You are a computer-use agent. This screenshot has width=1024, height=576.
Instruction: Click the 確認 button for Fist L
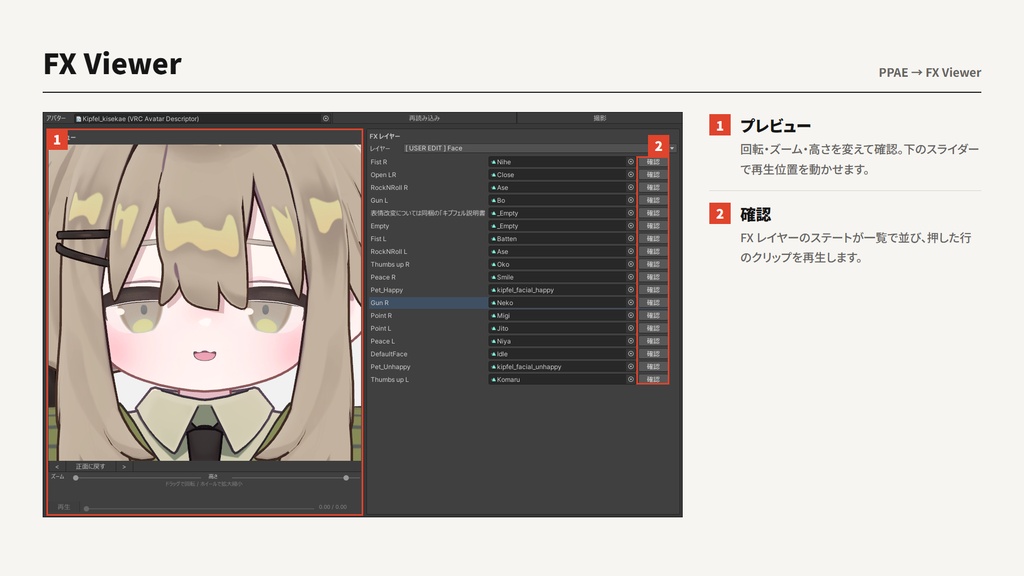(x=653, y=239)
